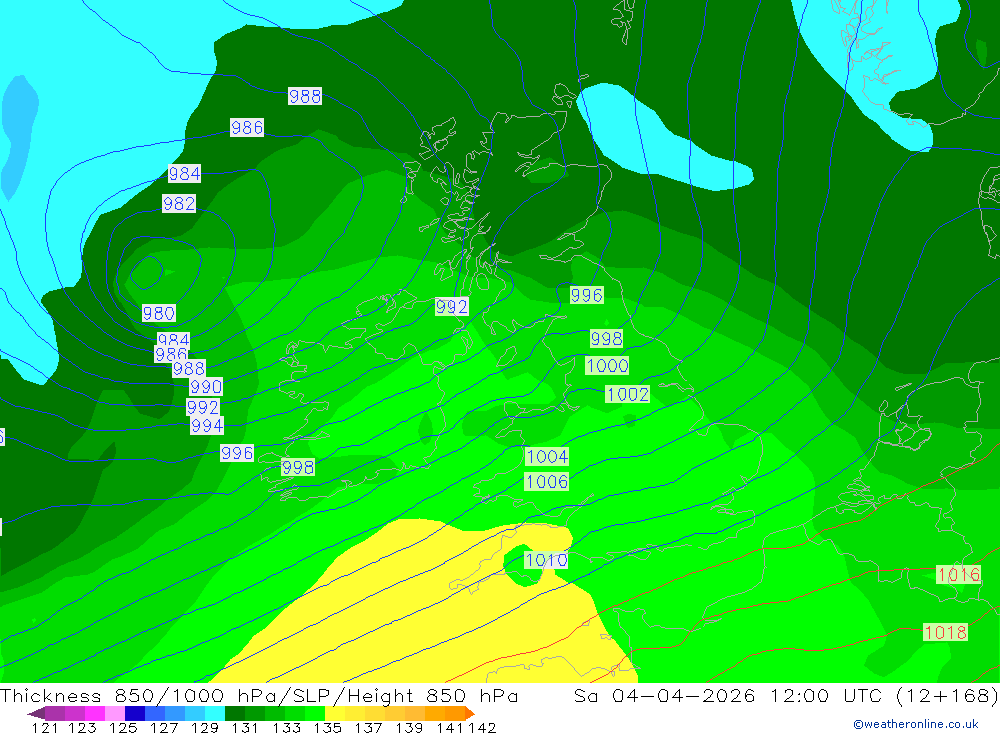Click the 1002 isobar label
Viewport: 1000px width, 733px height.
coord(628,394)
